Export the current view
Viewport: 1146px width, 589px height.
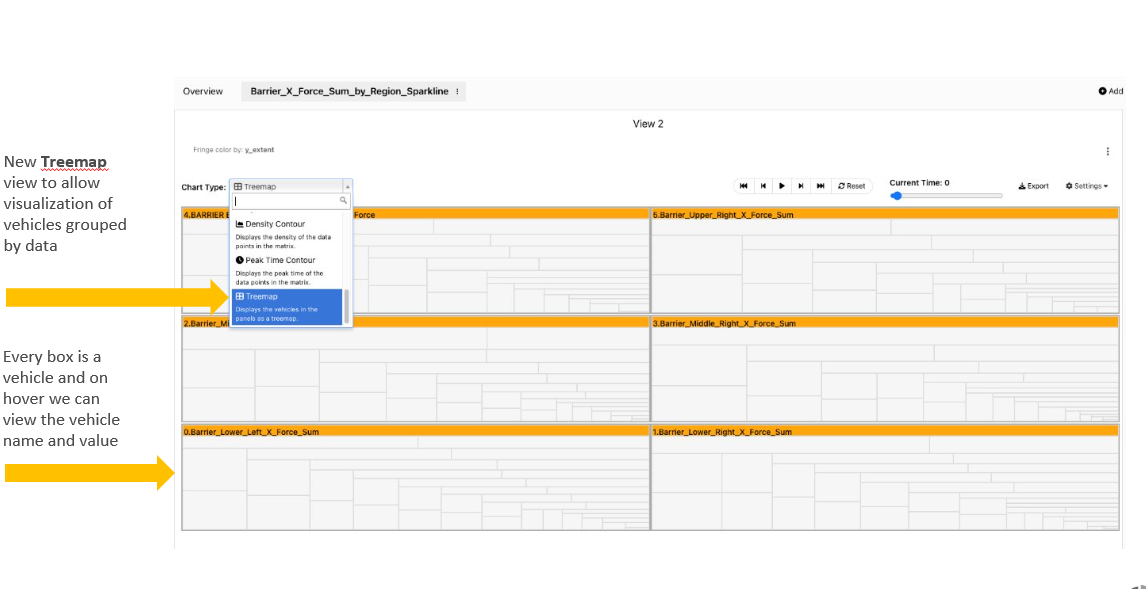click(1033, 186)
